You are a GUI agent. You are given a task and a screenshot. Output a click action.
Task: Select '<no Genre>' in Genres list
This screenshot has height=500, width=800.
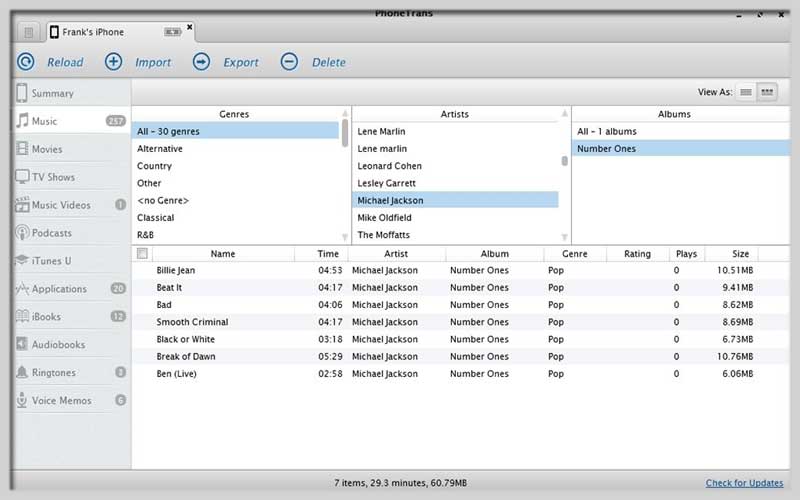point(235,201)
